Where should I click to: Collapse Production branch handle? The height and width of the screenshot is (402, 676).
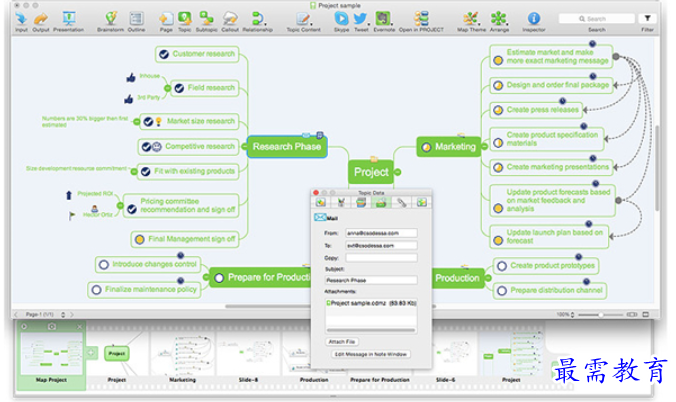[x=488, y=278]
